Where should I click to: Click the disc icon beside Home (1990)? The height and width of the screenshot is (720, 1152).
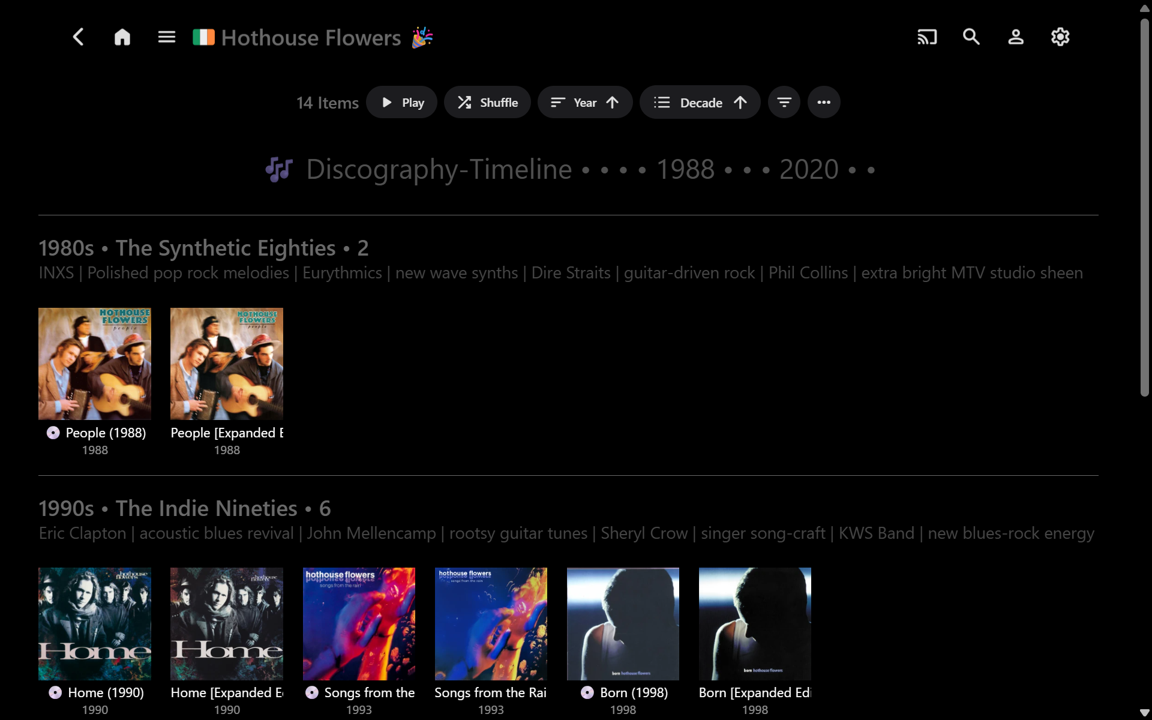click(x=55, y=692)
